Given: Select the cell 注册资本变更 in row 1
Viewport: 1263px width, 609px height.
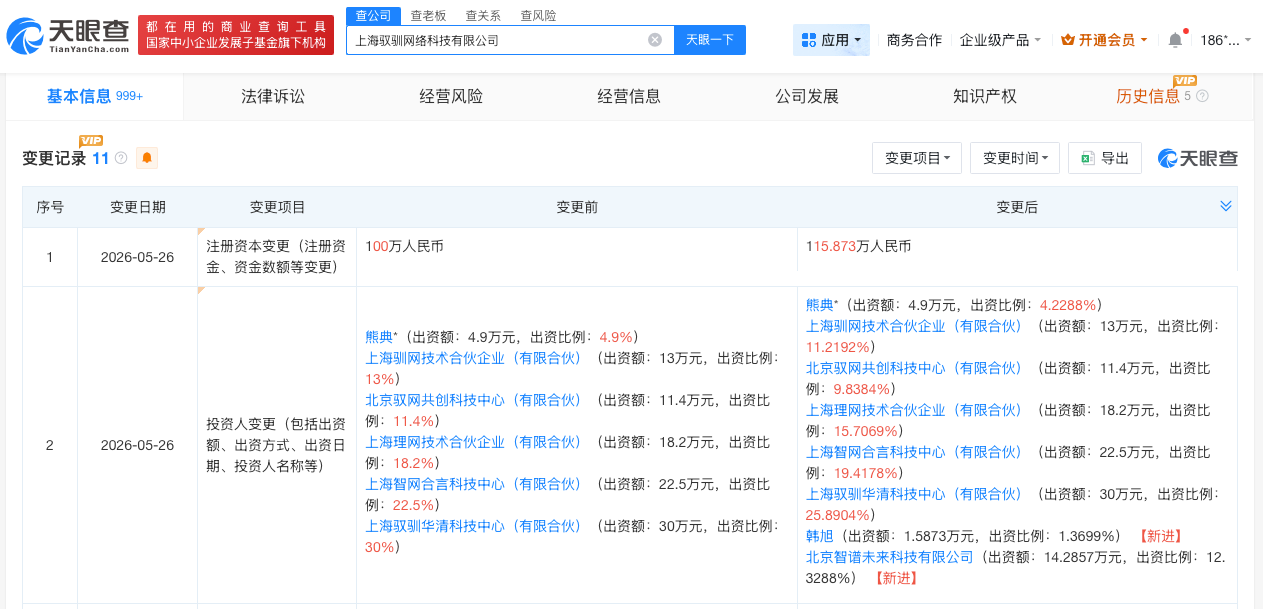Looking at the screenshot, I should coord(277,257).
